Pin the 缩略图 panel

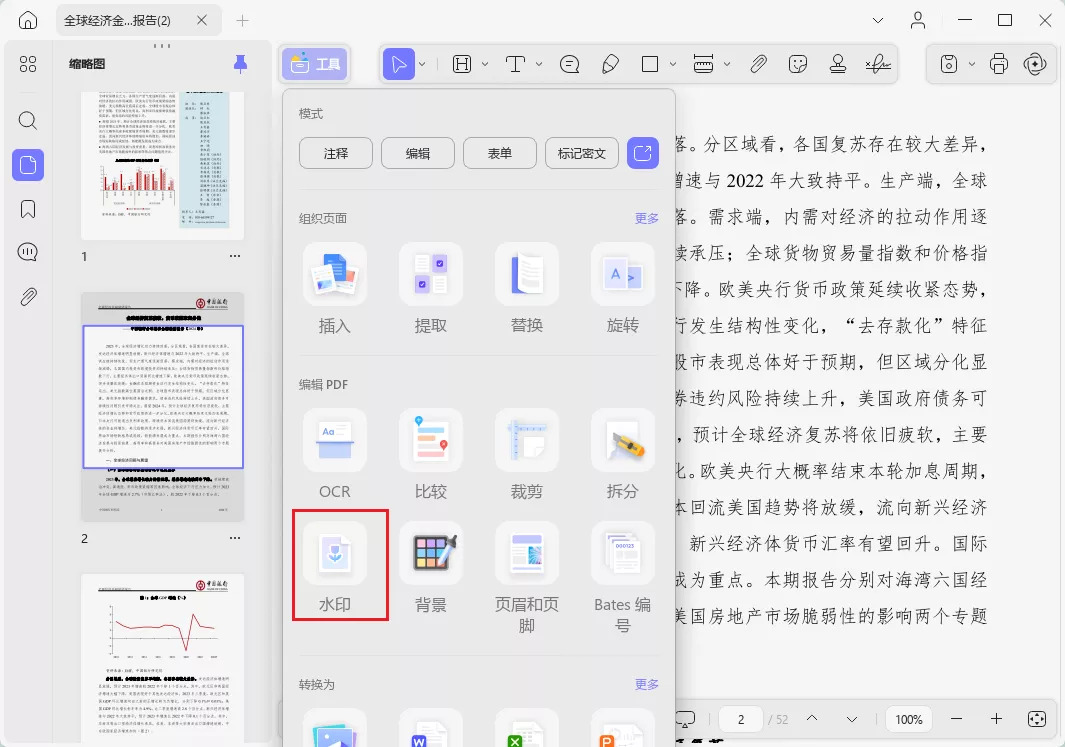click(239, 63)
